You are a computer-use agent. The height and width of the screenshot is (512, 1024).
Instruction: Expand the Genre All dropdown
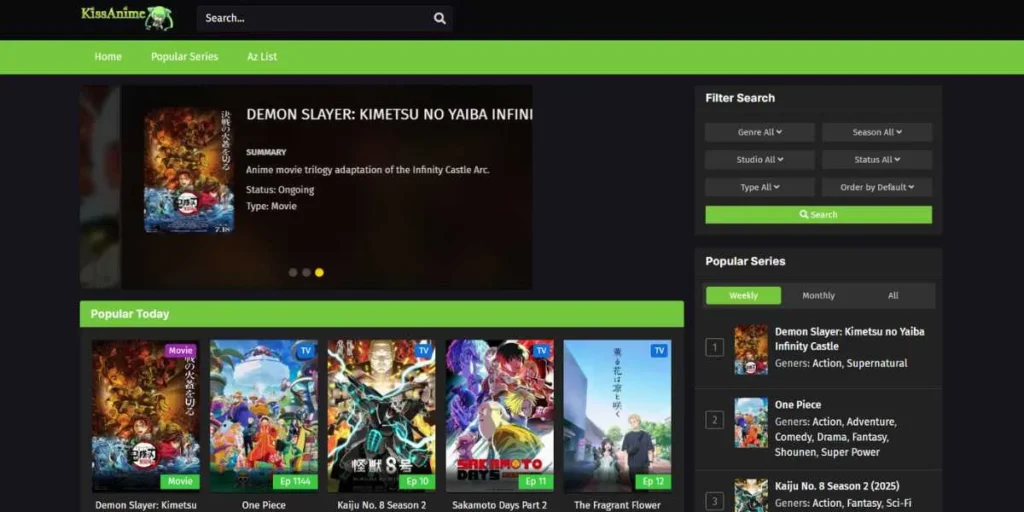760,132
